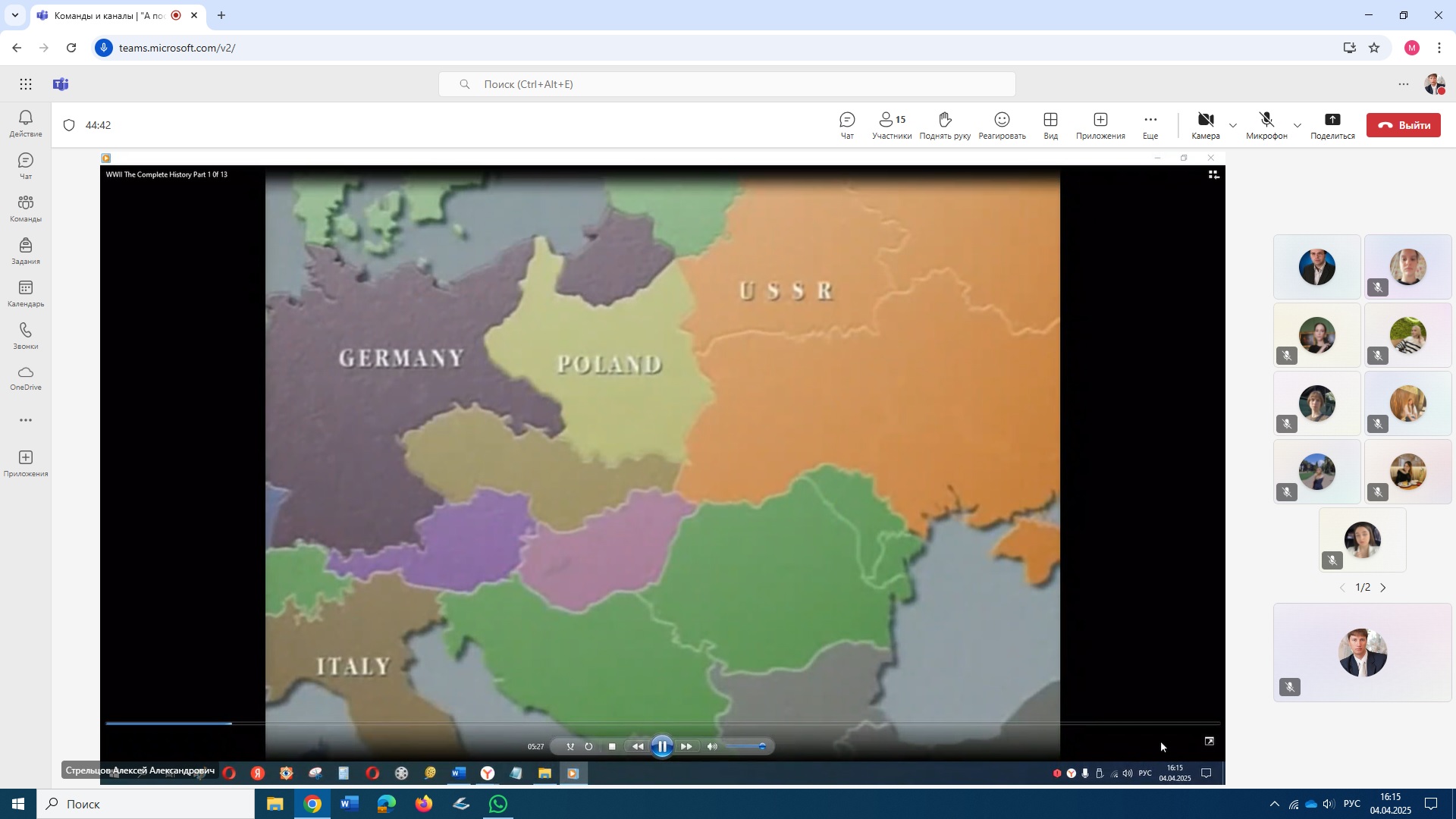This screenshot has width=1456, height=819.
Task: Reload the Teams page
Action: click(x=71, y=48)
